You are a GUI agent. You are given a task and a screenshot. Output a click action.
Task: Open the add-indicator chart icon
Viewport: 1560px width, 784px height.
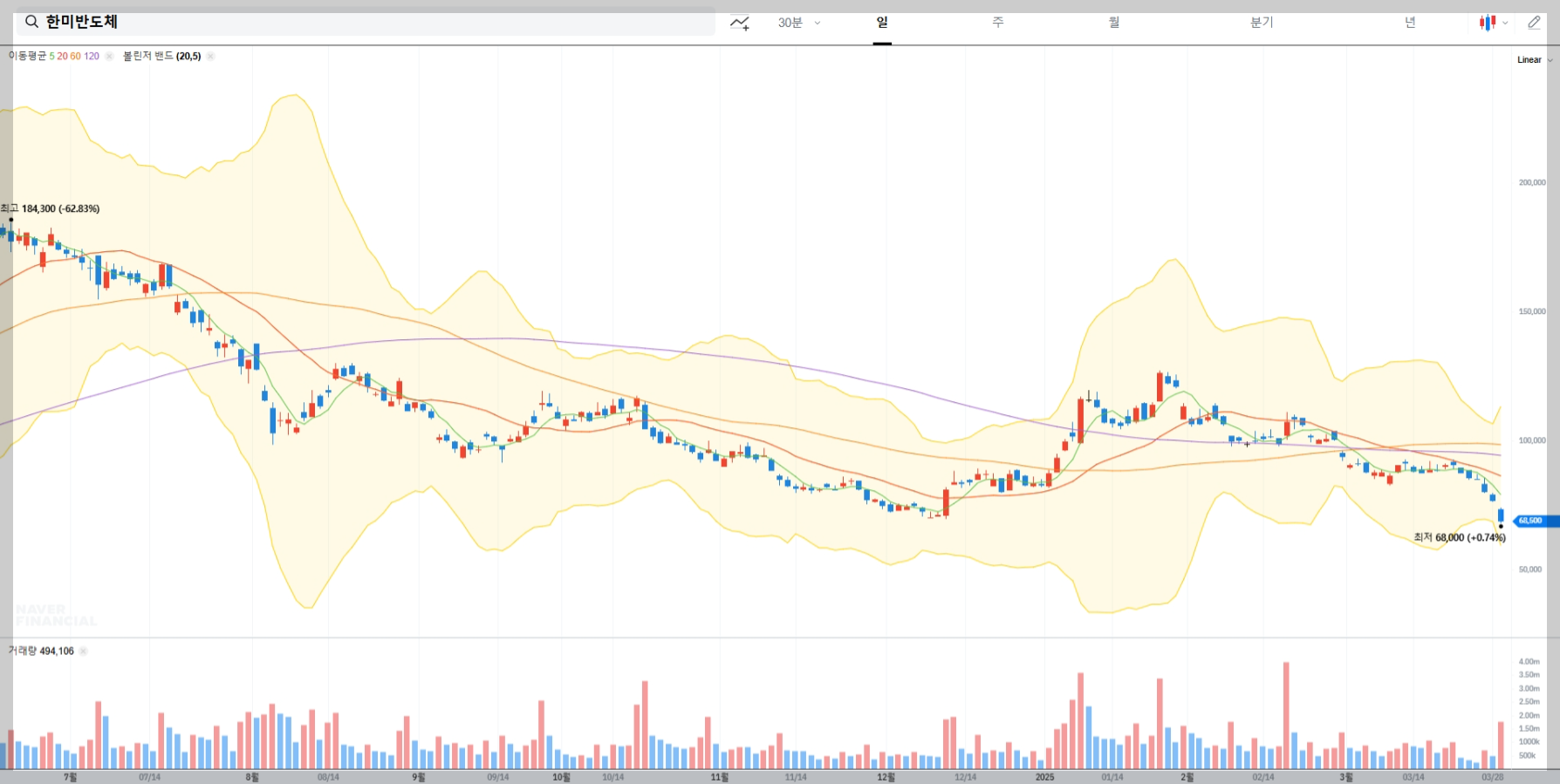pos(740,23)
